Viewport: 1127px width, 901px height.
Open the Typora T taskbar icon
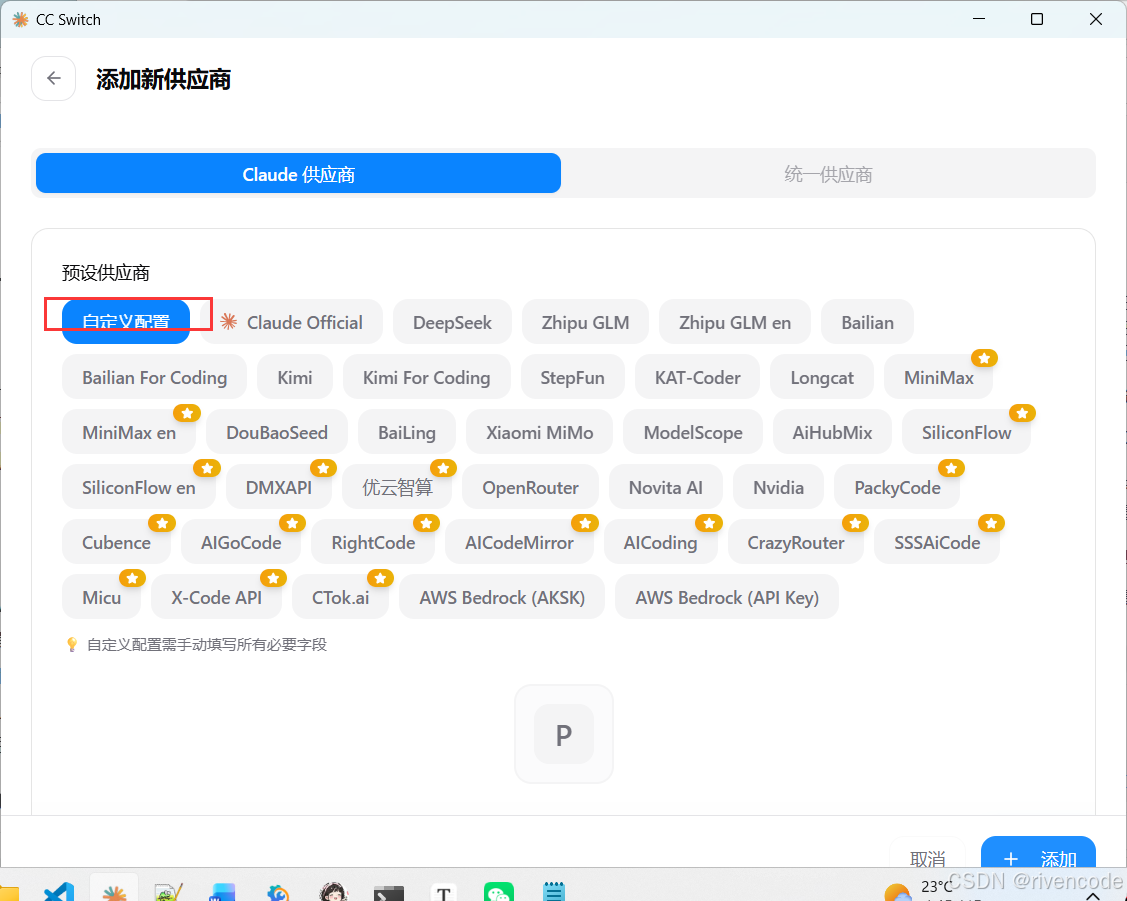point(443,892)
